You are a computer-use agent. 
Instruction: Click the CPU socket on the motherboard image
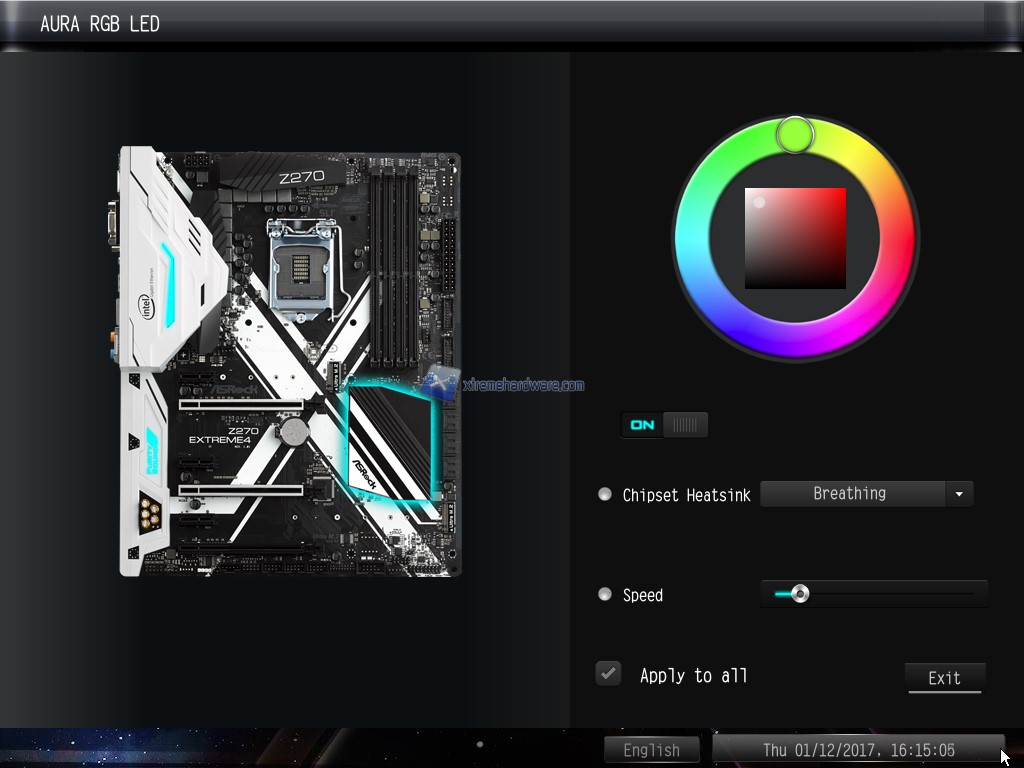301,266
